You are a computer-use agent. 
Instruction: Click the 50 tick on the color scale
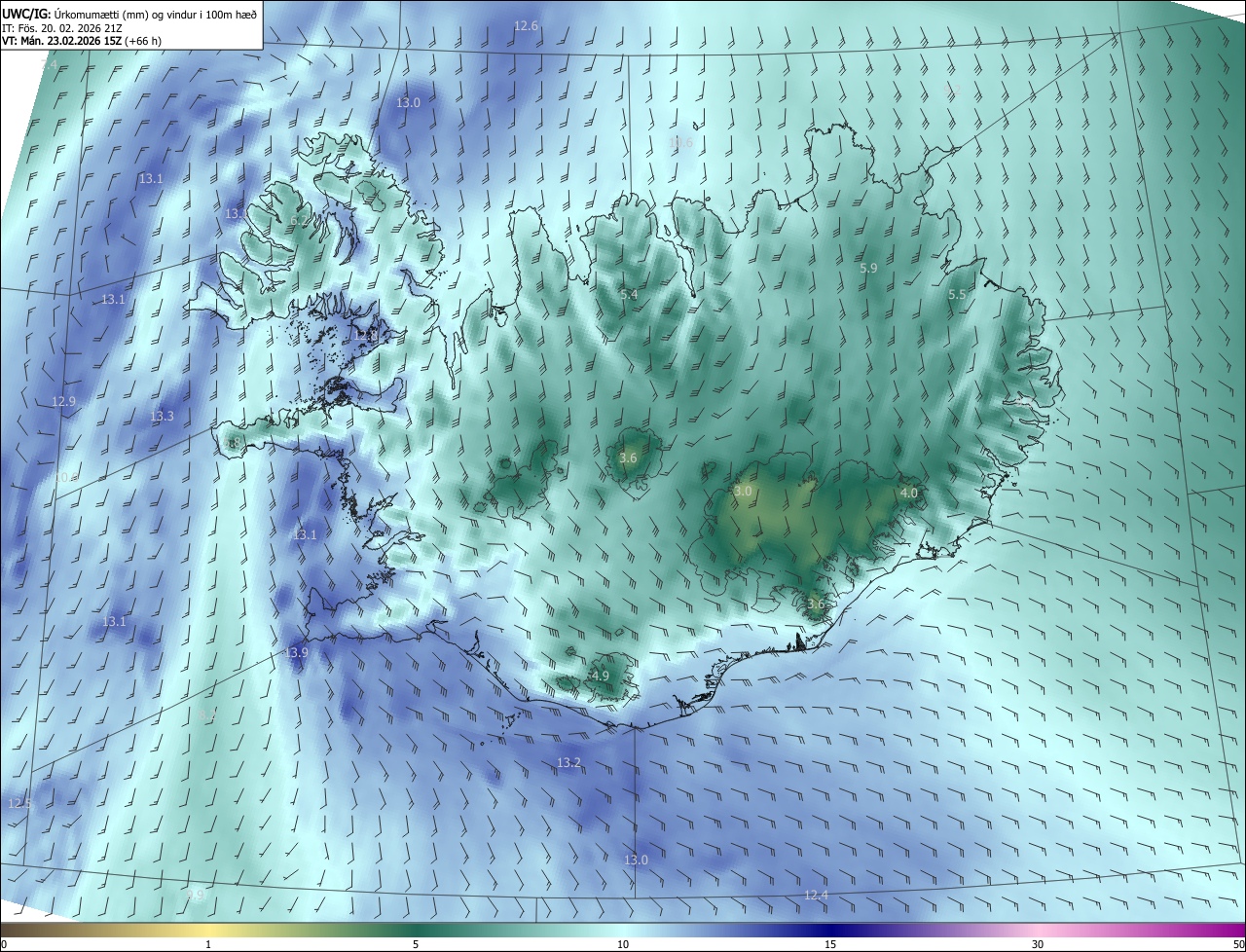[1238, 945]
